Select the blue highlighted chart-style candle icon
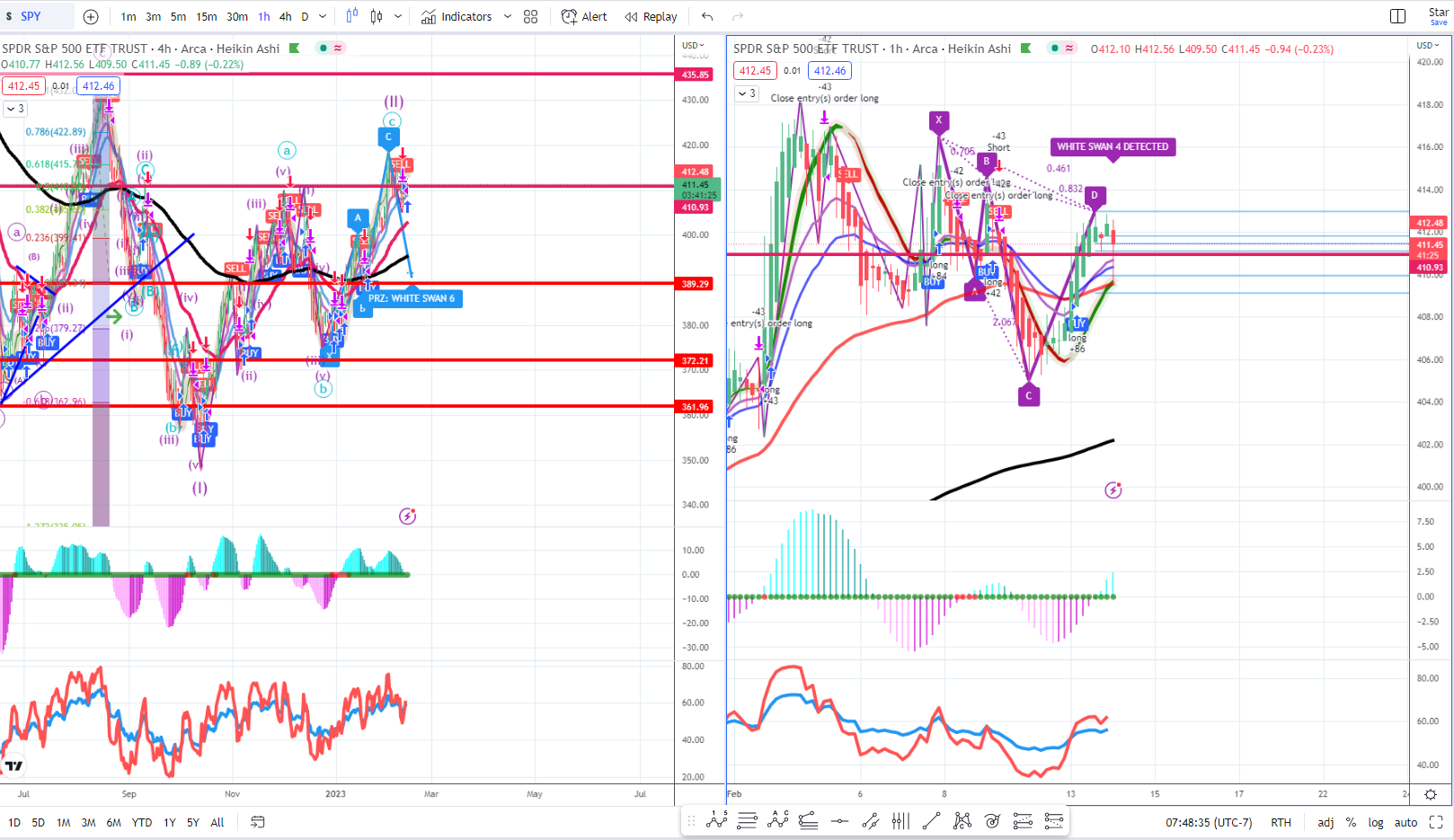This screenshot has width=1454, height=840. (351, 16)
